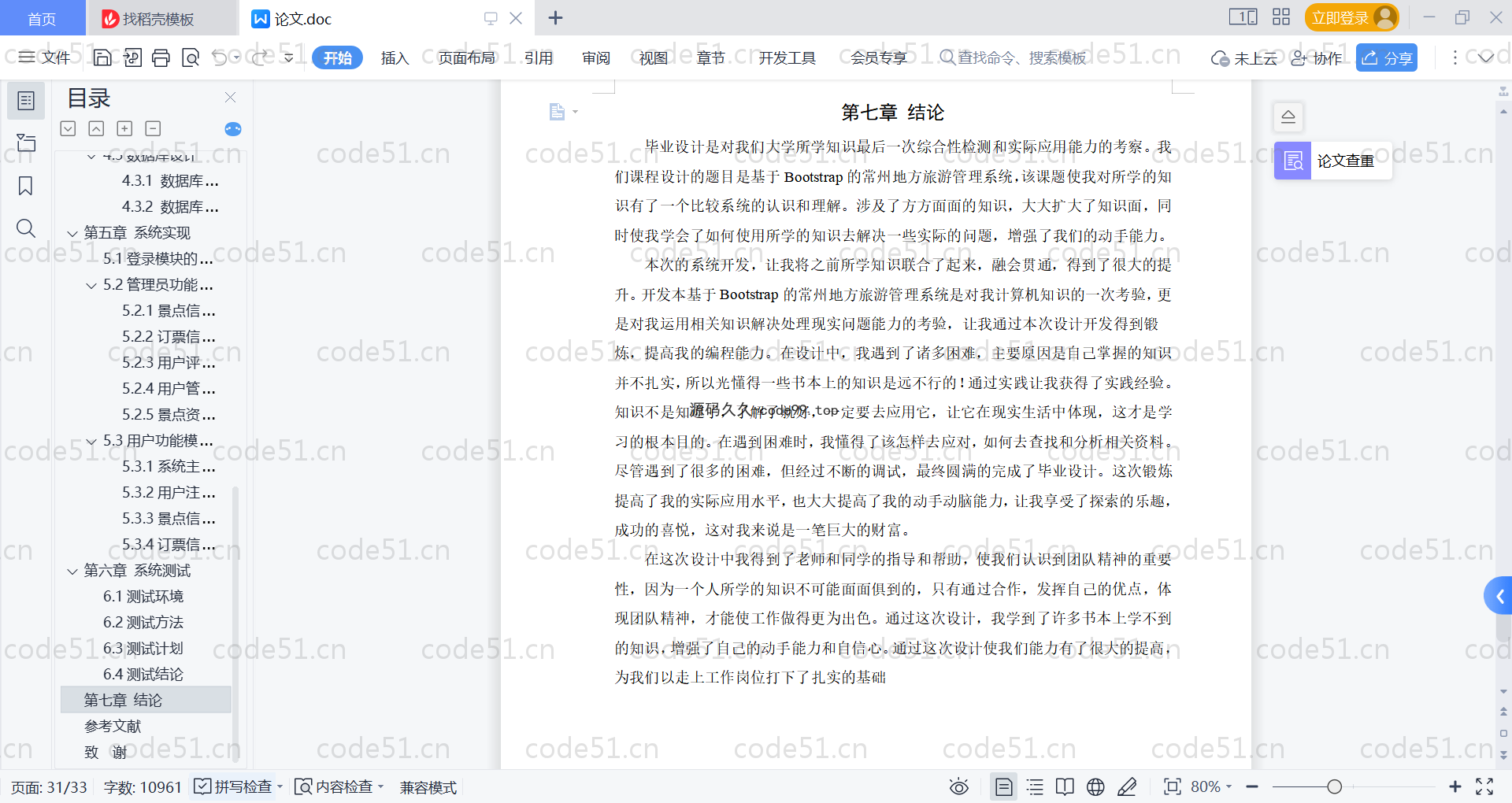
Task: Go to 6.1 测试环境 in outline
Action: [x=143, y=596]
